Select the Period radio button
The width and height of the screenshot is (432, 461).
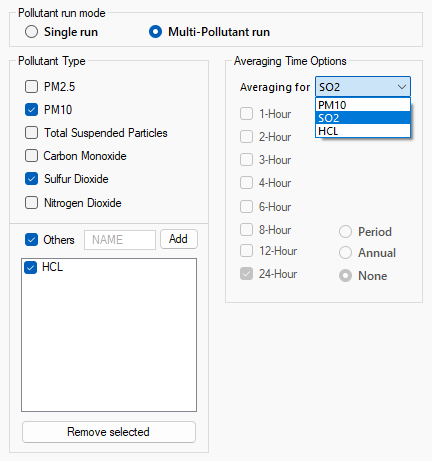pos(345,232)
